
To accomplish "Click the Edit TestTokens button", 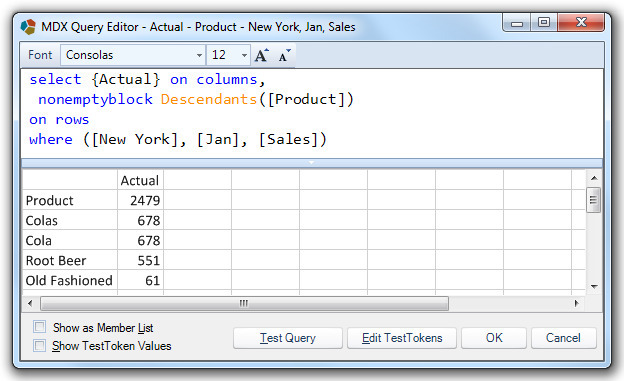I will coord(402,338).
